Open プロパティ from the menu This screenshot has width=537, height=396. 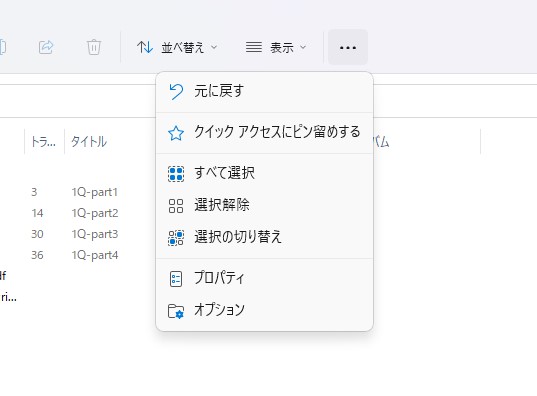(264, 278)
